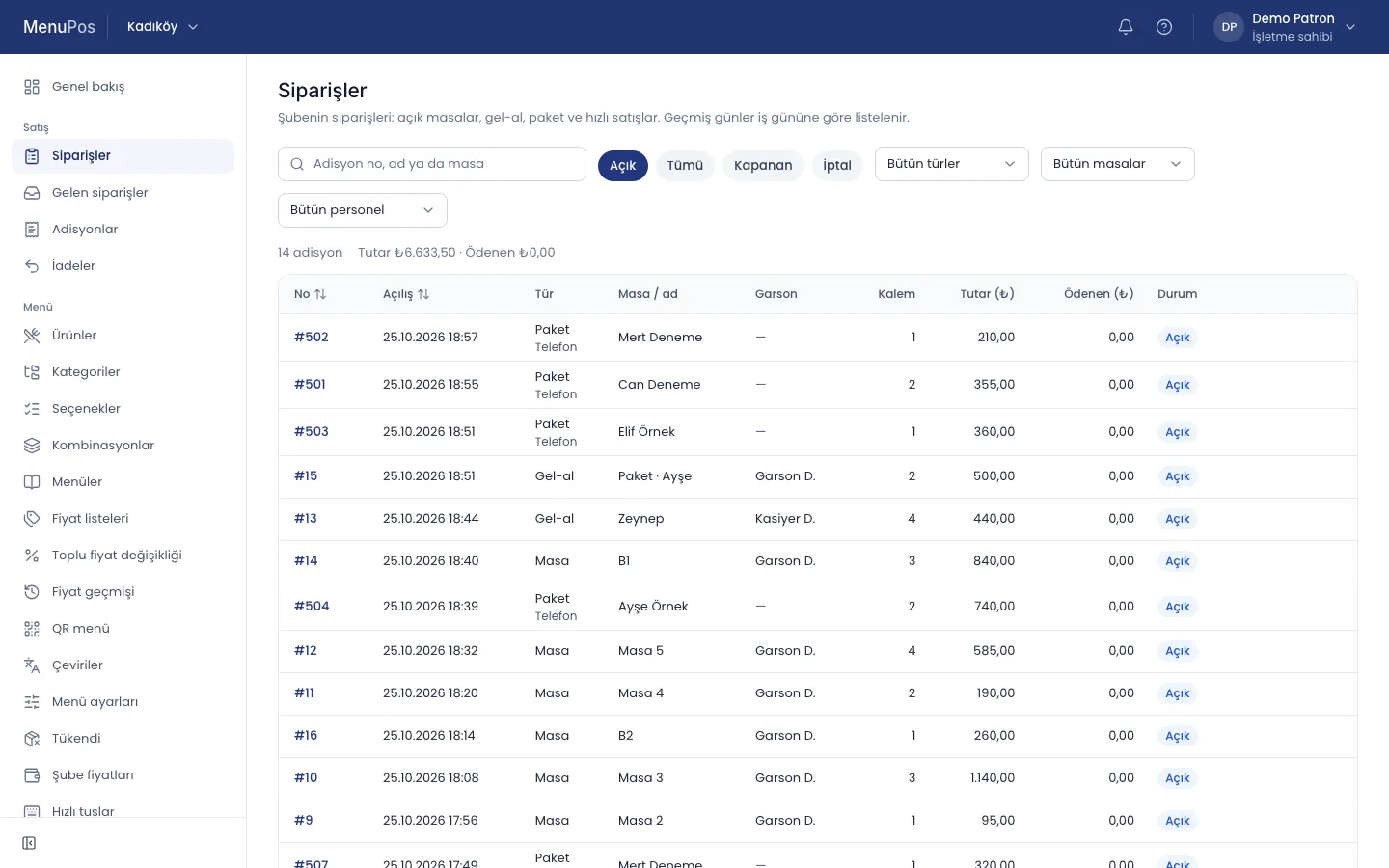Expand the Bütün masalar dropdown

coord(1117,164)
